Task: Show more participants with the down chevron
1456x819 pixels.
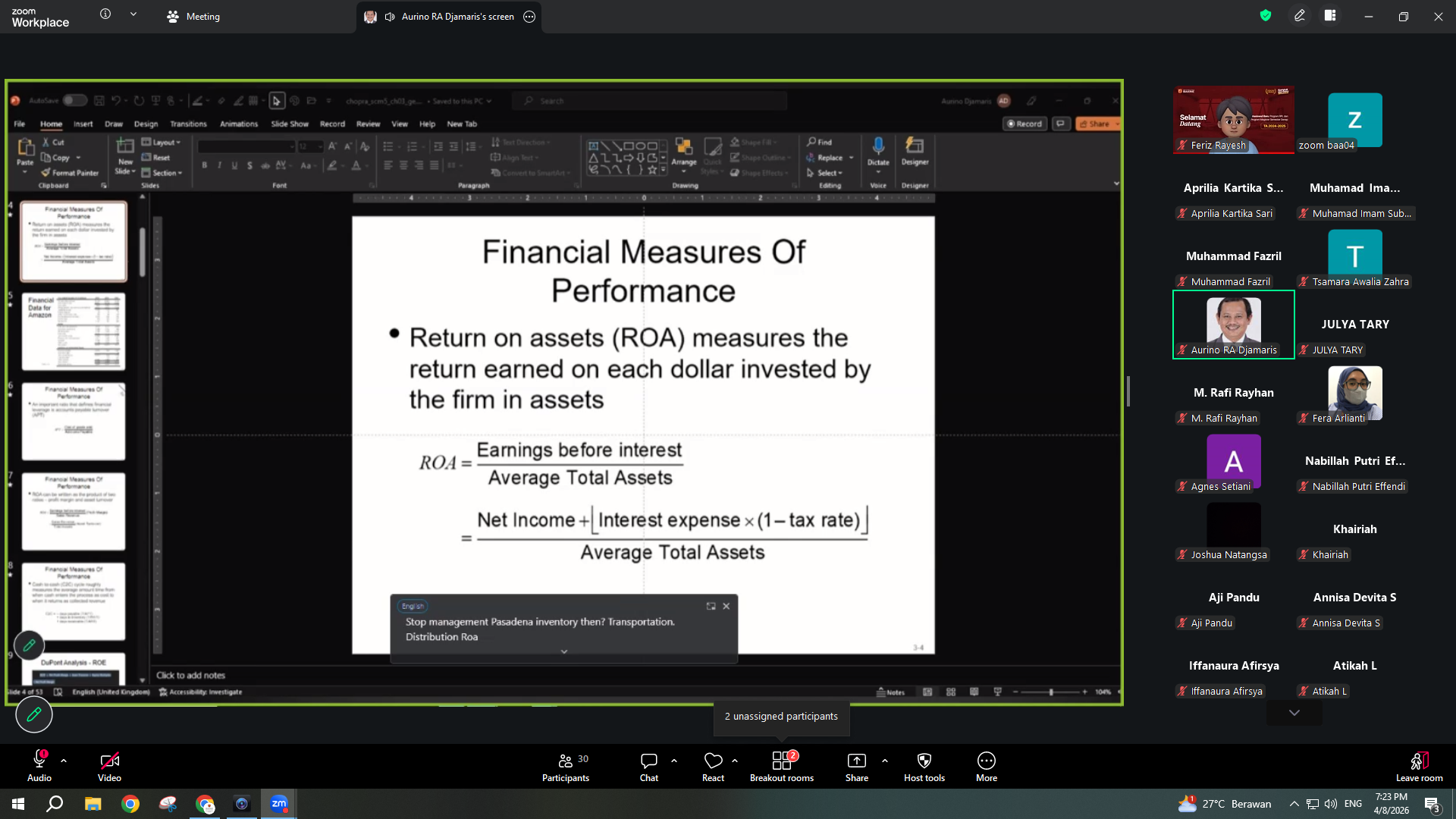Action: pyautogui.click(x=1294, y=713)
